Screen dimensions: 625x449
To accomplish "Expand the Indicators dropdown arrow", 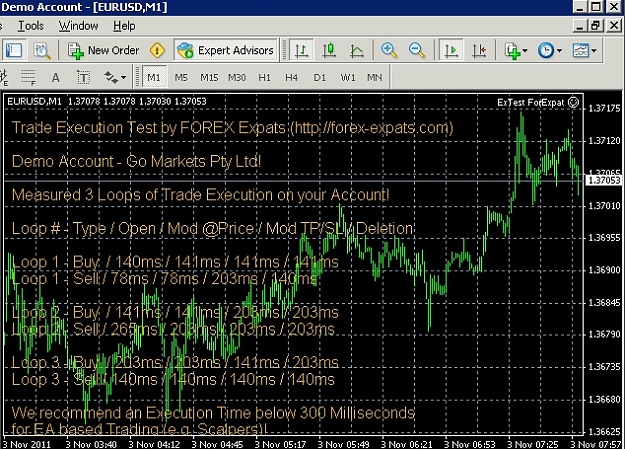I will (525, 51).
